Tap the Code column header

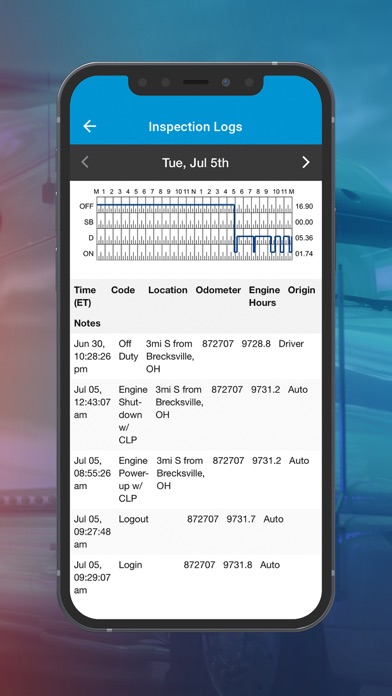click(x=123, y=290)
